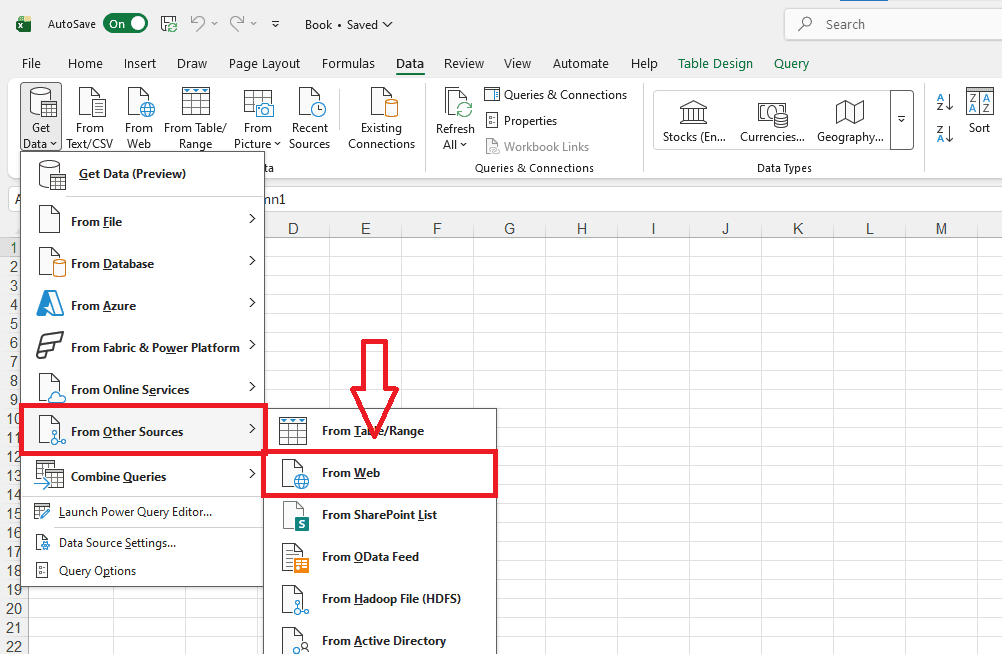Screen dimensions: 1002x654
Task: Select the Stocks data type
Action: (694, 120)
